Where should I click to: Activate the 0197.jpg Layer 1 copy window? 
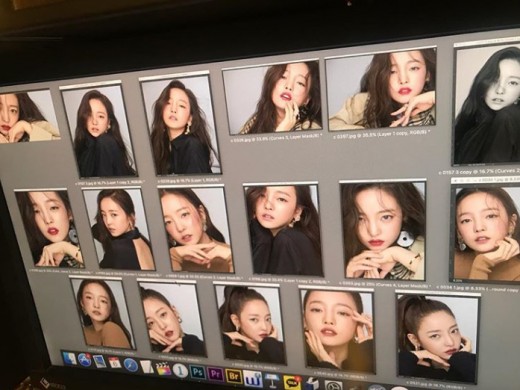[x=381, y=89]
